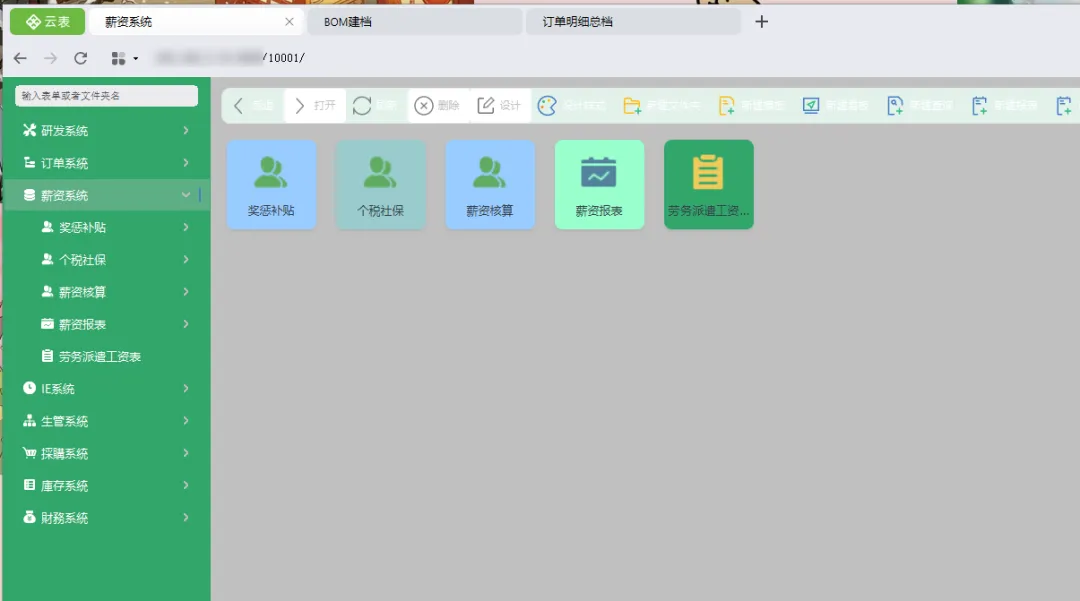Click the 云表 logo button
The width and height of the screenshot is (1080, 601).
click(x=47, y=21)
